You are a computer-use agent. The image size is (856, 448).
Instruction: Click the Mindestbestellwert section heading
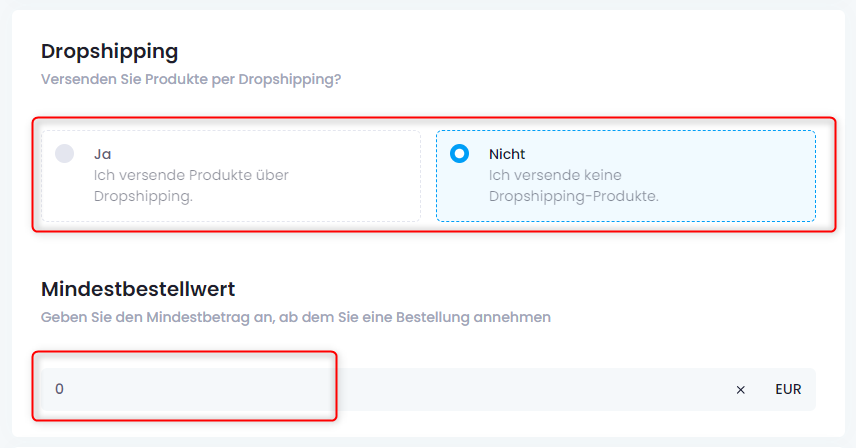pos(138,289)
